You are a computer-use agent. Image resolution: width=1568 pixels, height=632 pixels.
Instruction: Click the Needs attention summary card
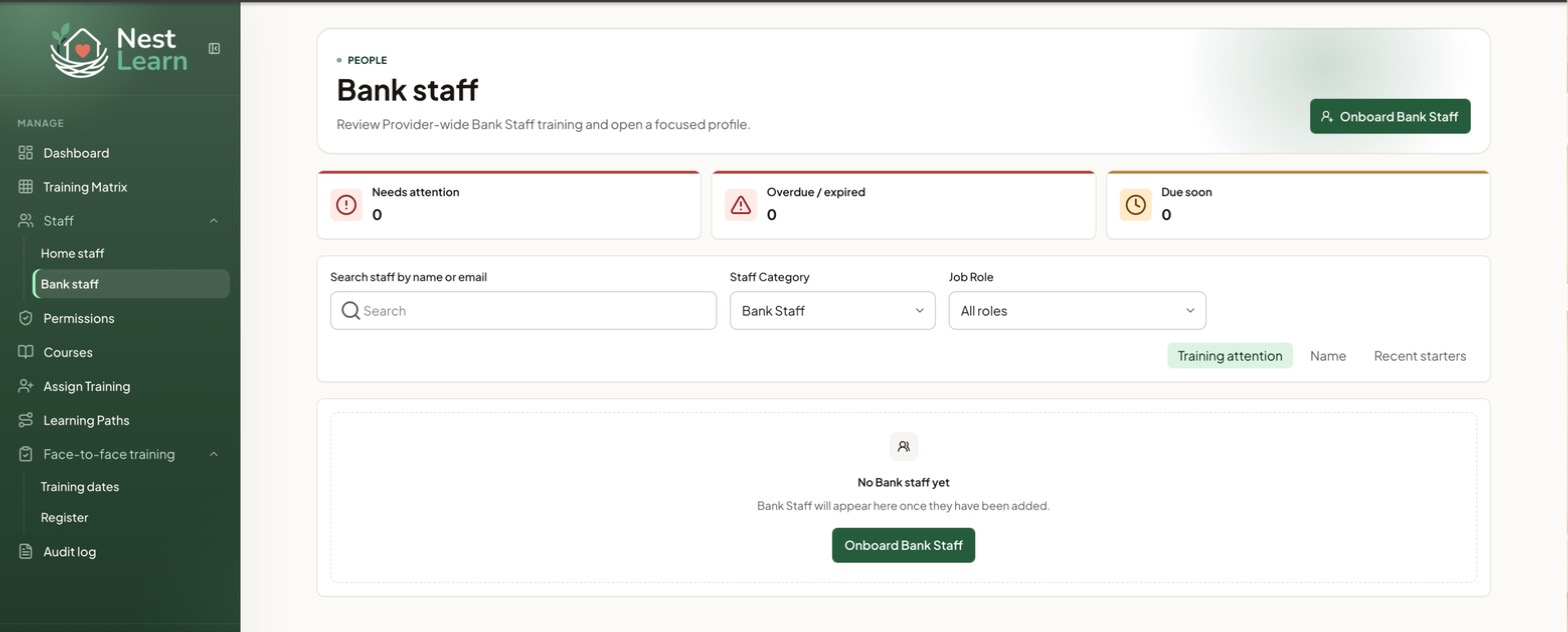[509, 205]
